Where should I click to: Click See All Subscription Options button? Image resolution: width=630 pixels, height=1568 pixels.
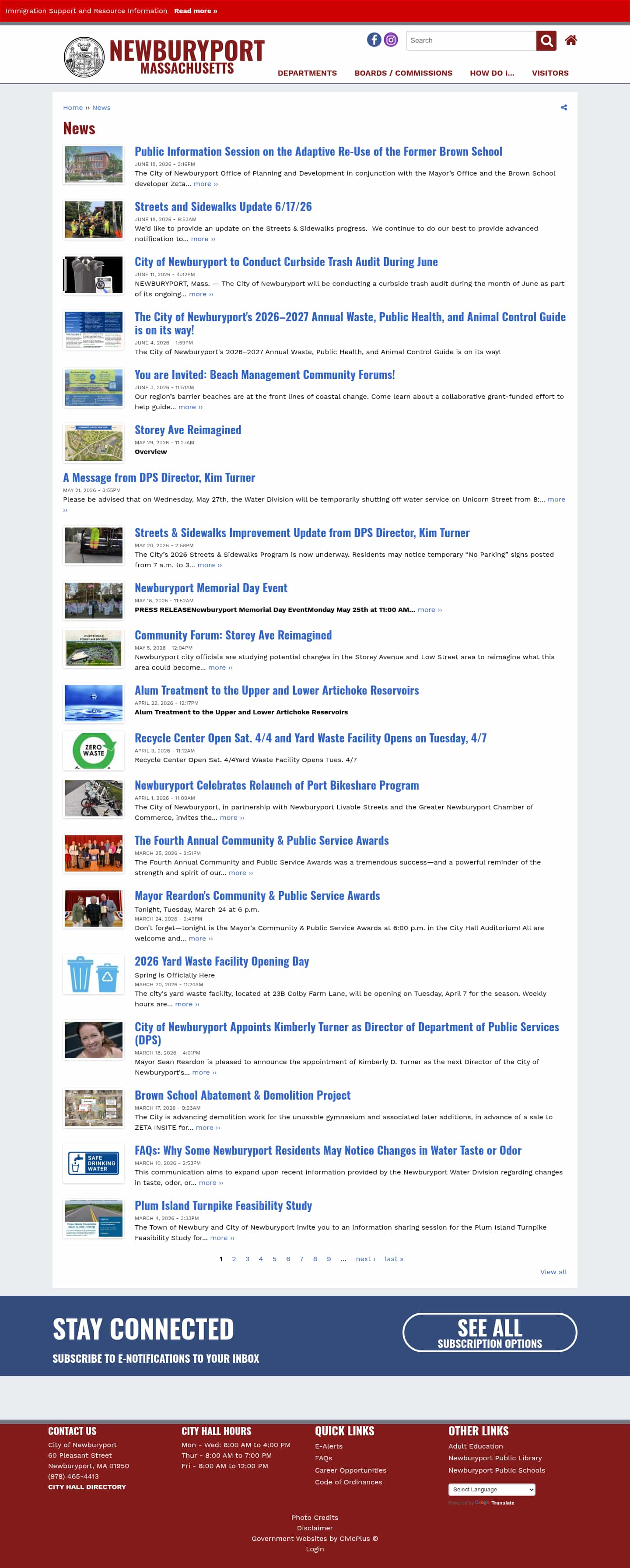click(x=490, y=1332)
